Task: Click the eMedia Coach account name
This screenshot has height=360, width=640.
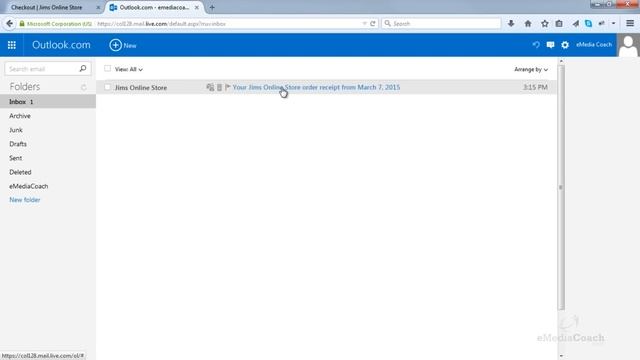Action: click(594, 44)
